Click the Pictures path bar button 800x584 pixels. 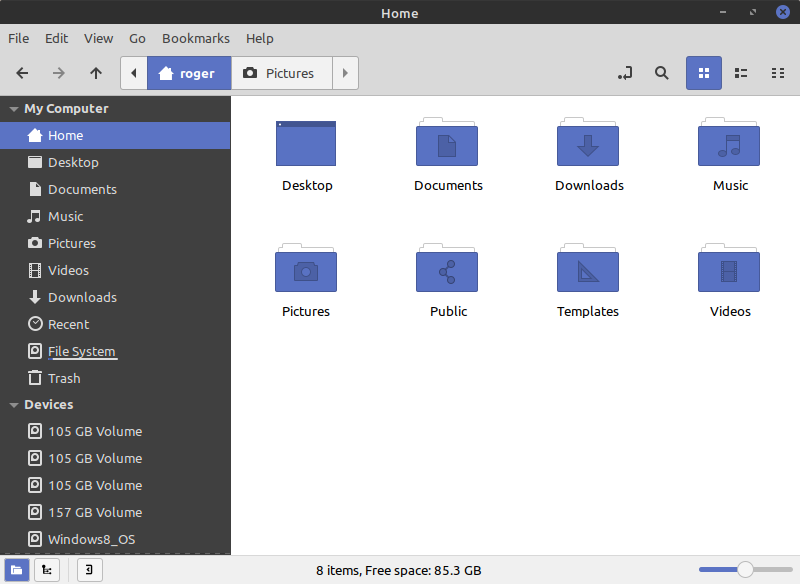click(x=279, y=73)
